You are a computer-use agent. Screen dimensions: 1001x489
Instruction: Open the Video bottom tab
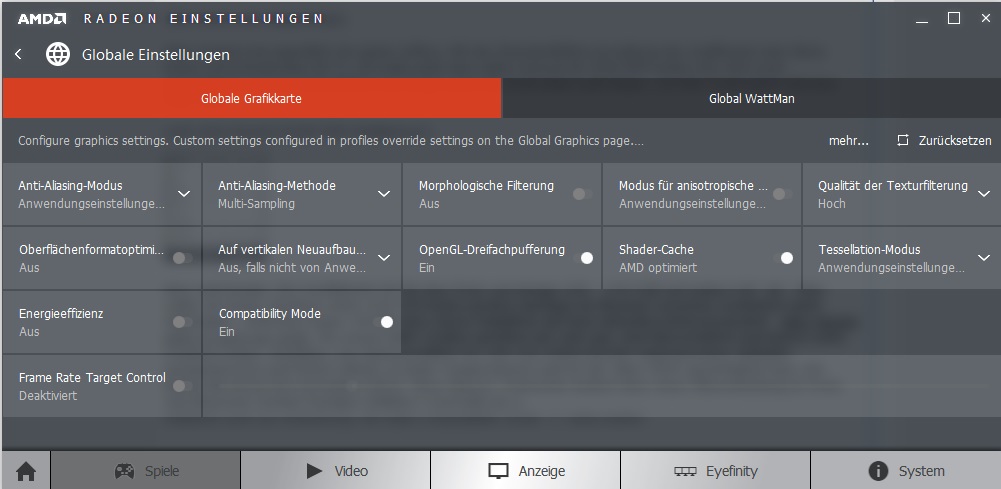pos(336,471)
